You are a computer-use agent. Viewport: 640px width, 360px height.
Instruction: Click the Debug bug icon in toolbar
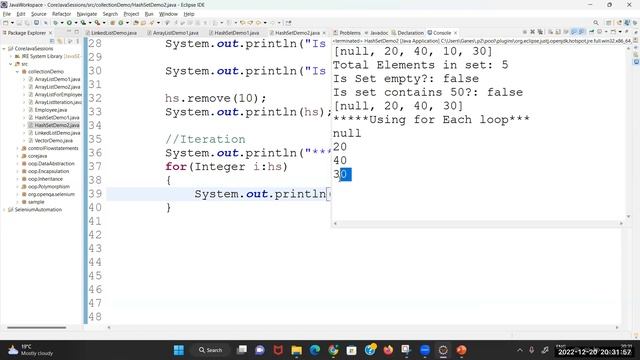click(55, 23)
